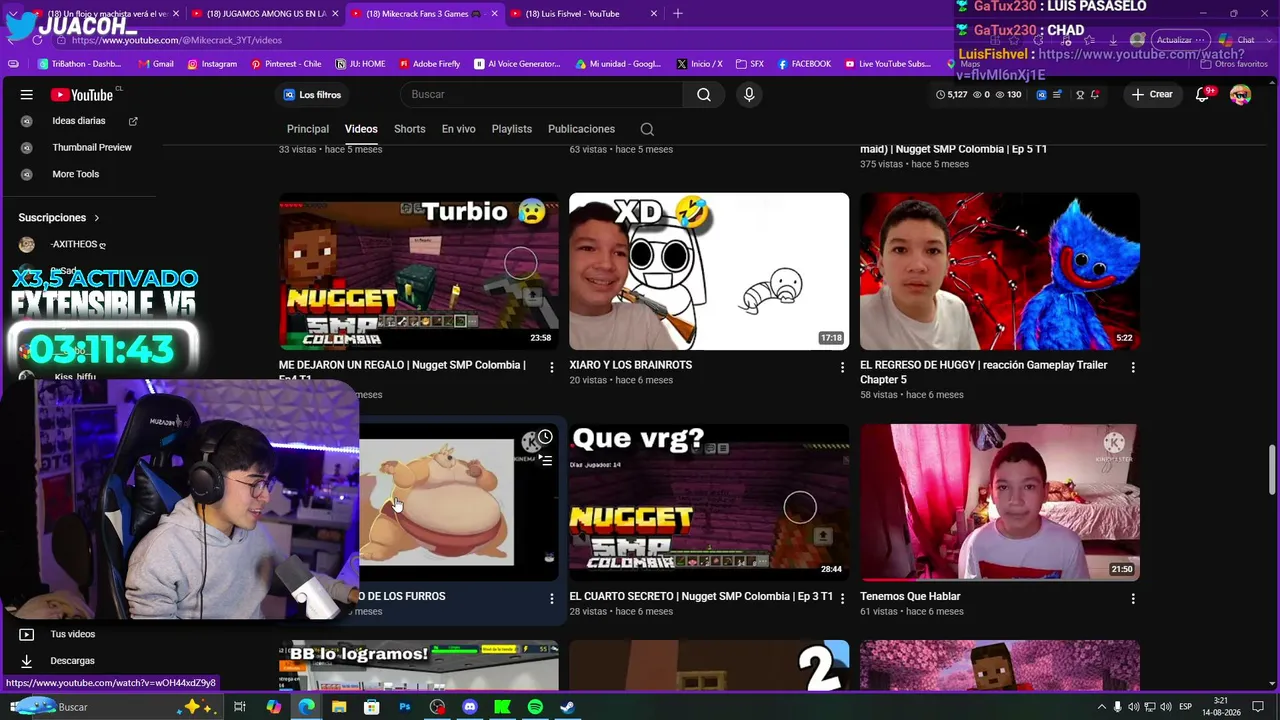1280x720 pixels.
Task: Add furros video to Watch Later
Action: (545, 437)
